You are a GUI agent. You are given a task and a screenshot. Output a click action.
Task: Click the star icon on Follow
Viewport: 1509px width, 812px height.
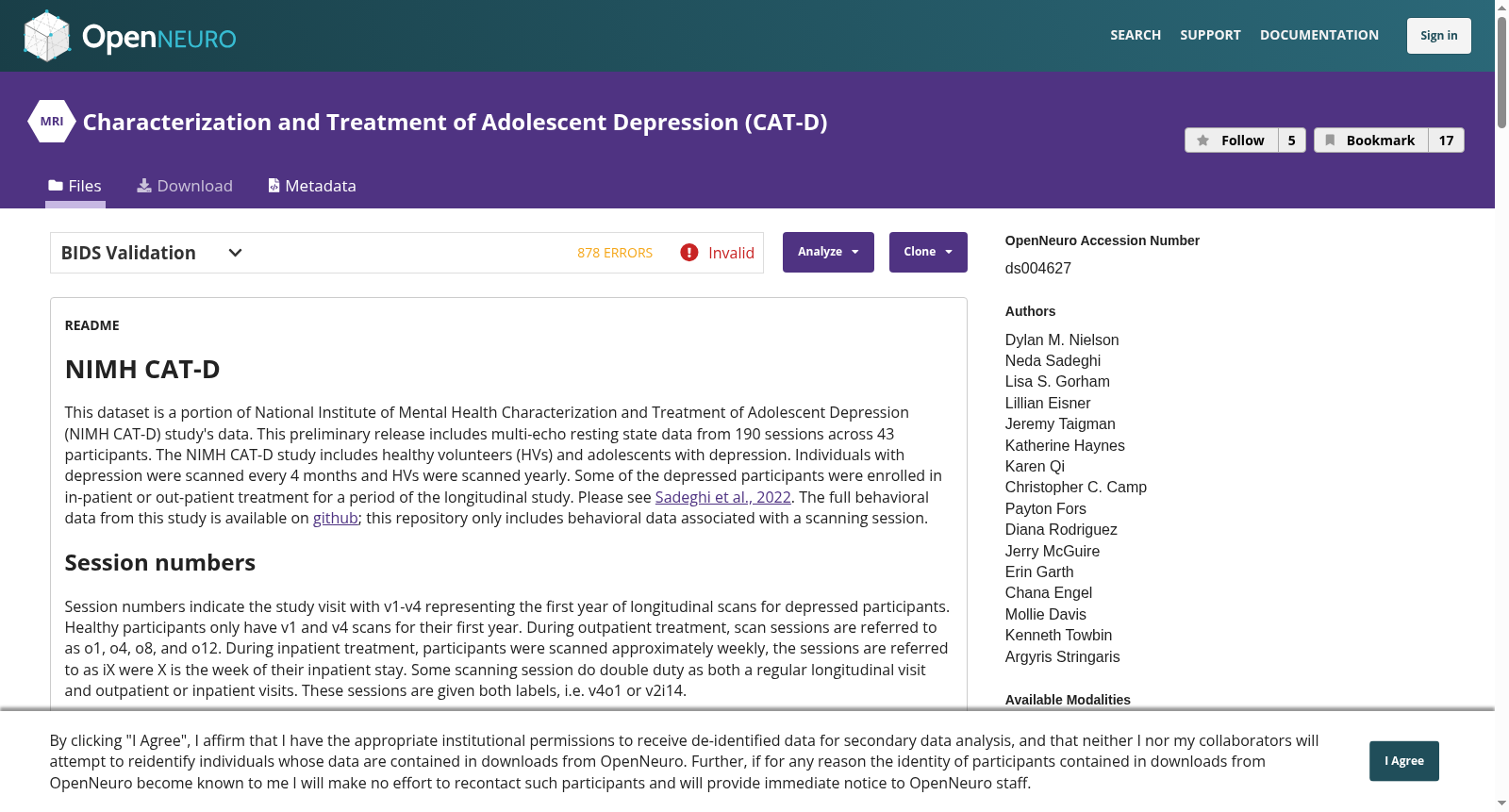[x=1202, y=141]
